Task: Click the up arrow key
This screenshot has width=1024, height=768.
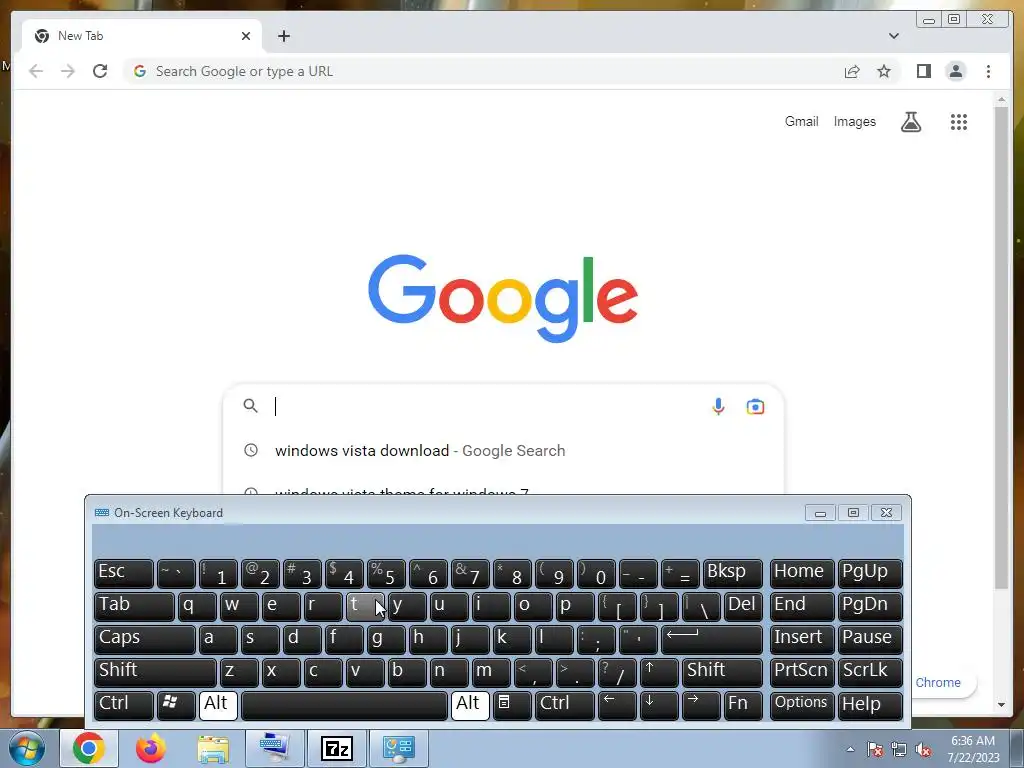Action: (x=659, y=672)
